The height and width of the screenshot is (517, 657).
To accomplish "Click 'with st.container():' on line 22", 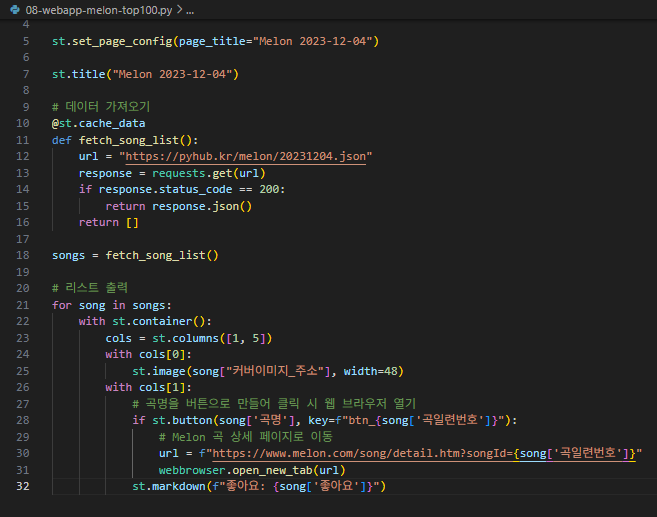I will coord(145,322).
